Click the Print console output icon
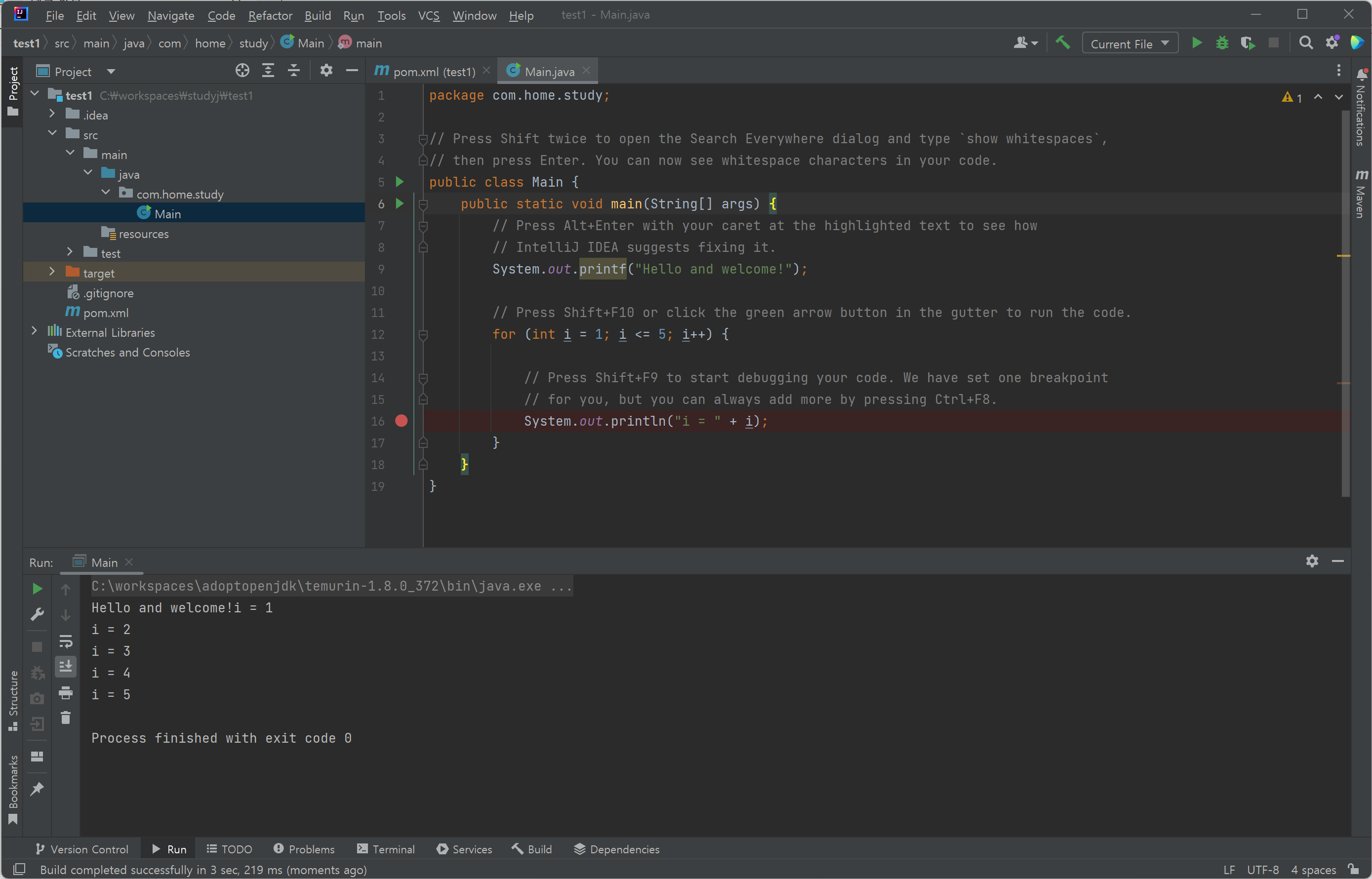The image size is (1372, 879). [x=66, y=693]
